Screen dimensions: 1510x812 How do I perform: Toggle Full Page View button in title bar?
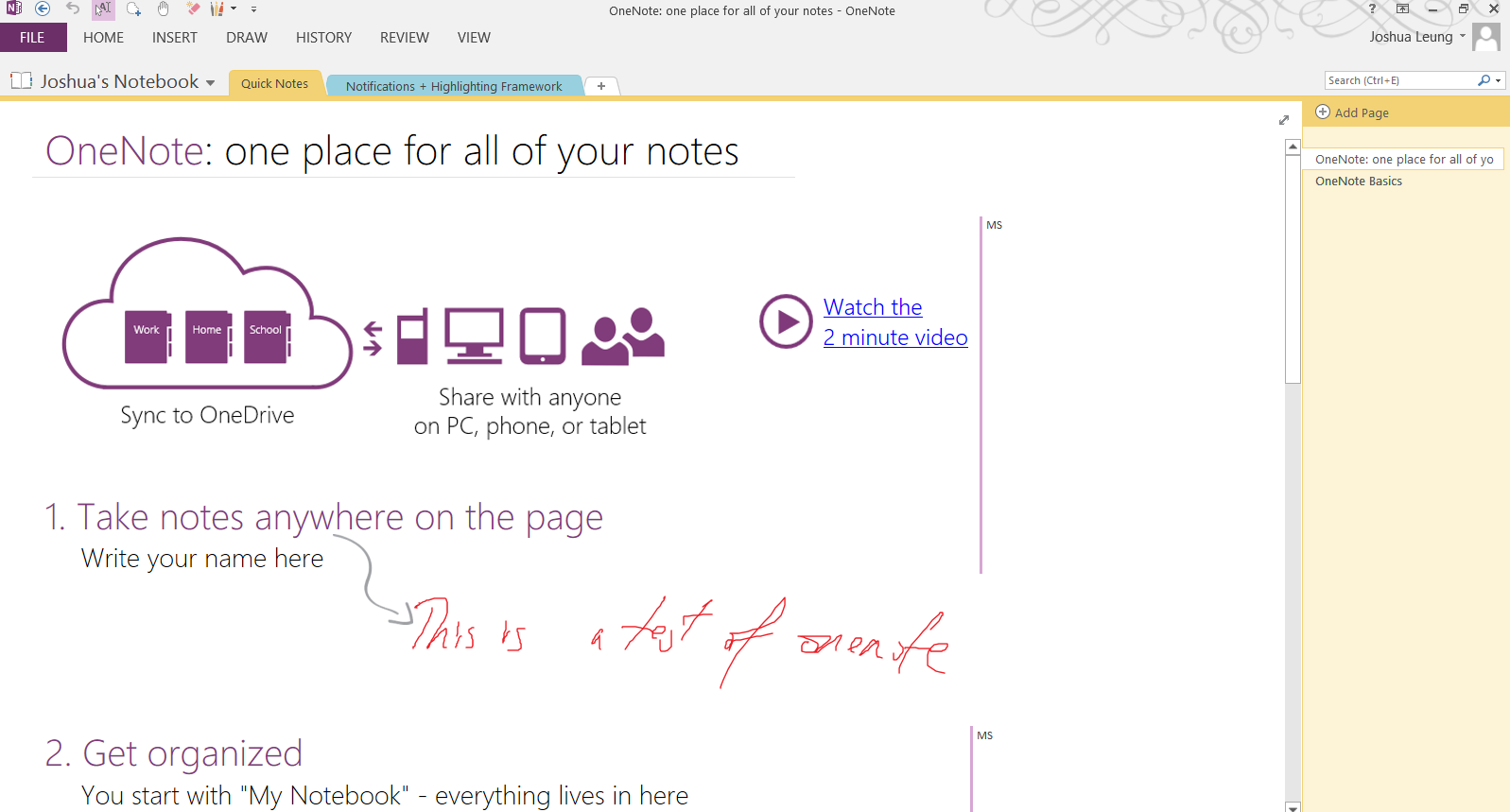pyautogui.click(x=1403, y=9)
